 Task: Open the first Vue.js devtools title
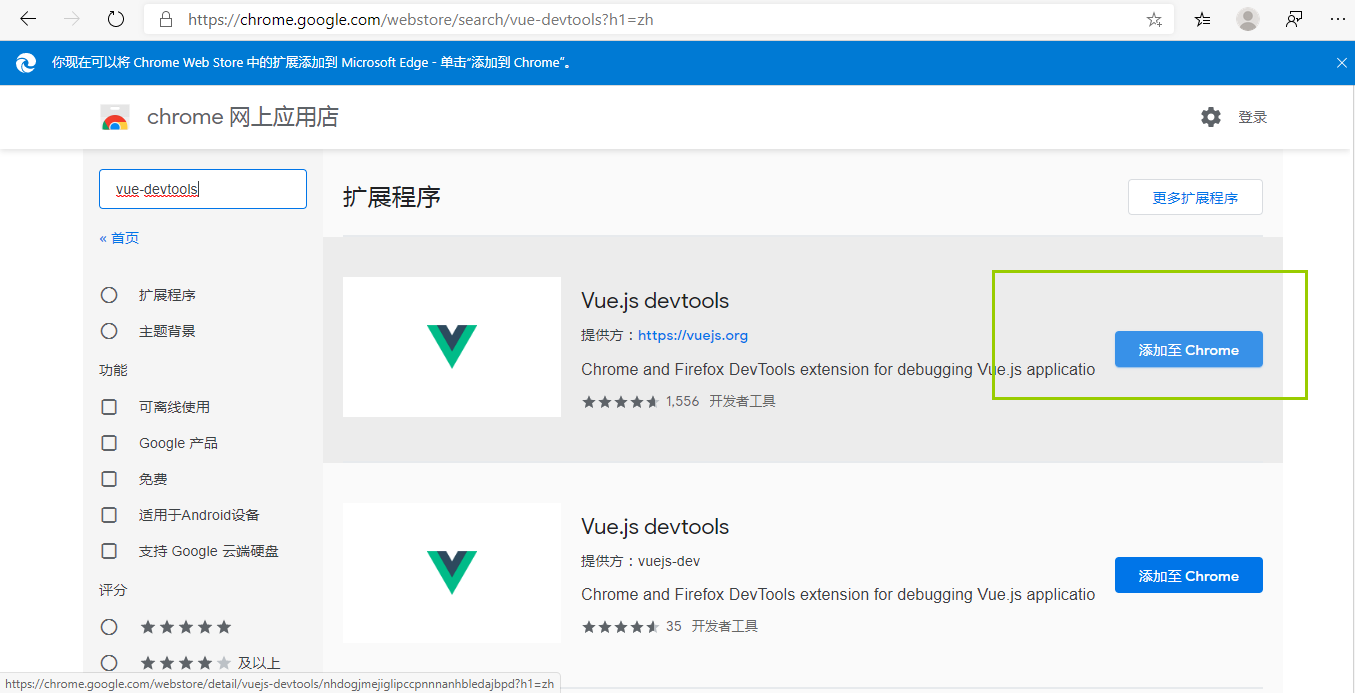tap(655, 301)
